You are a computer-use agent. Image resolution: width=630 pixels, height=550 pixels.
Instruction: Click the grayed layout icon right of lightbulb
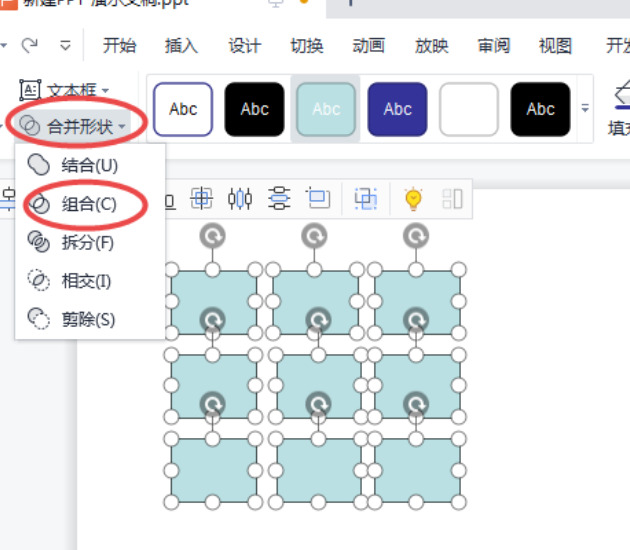coord(452,198)
